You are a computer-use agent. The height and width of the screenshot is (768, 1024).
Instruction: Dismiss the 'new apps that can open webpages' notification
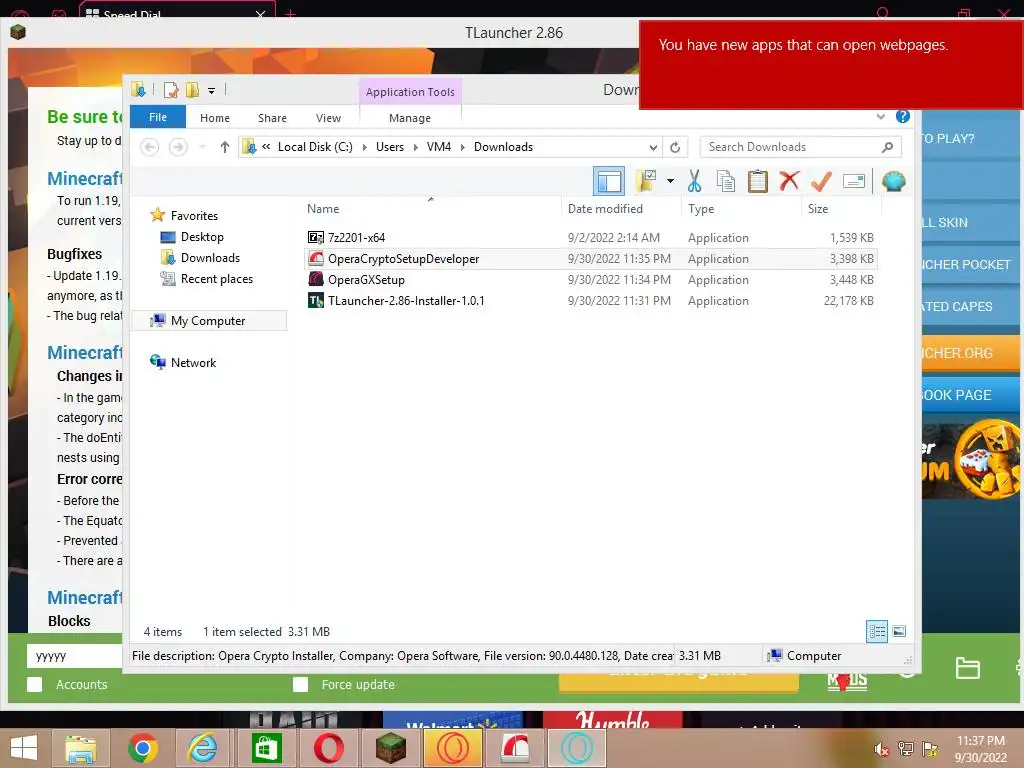[831, 64]
